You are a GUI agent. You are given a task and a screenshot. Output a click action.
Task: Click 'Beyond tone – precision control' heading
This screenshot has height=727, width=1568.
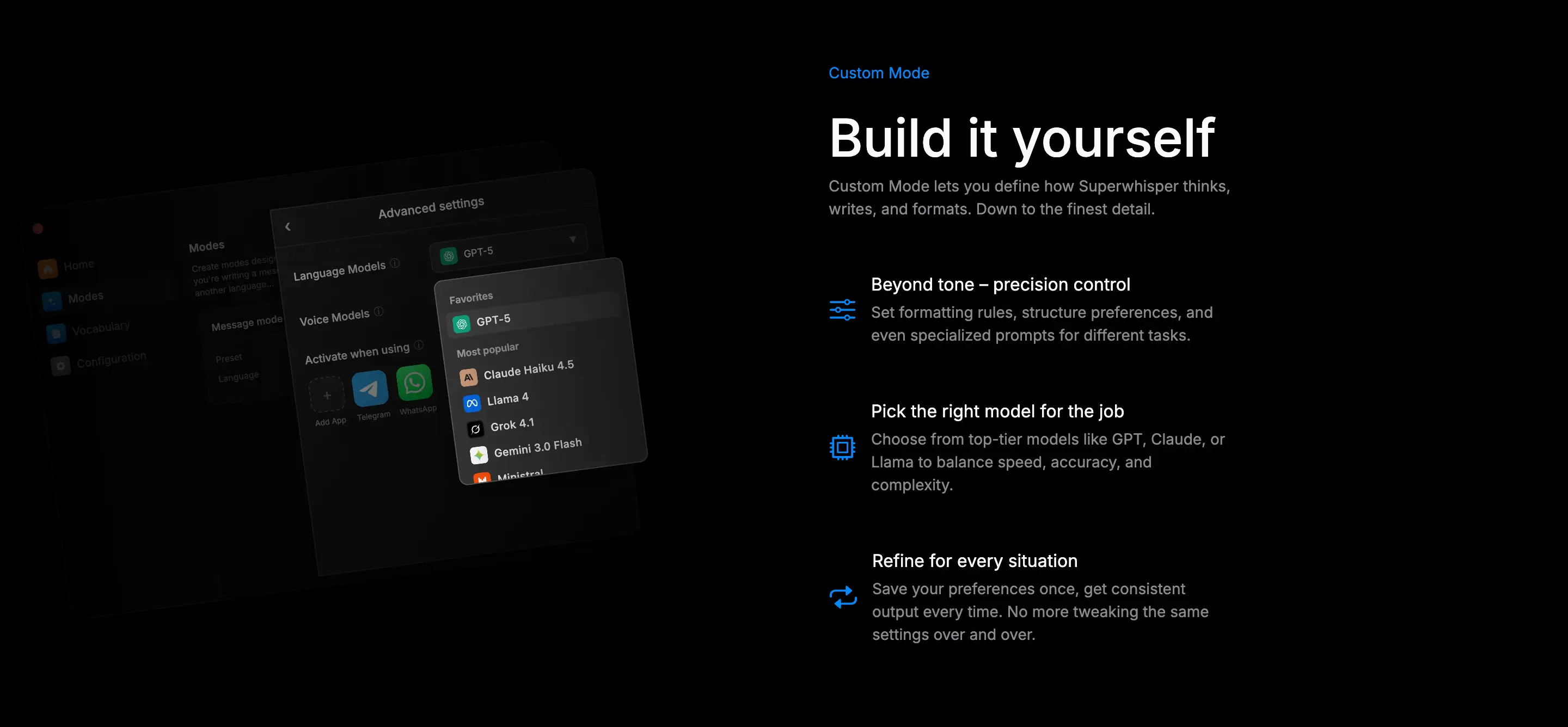point(1000,285)
